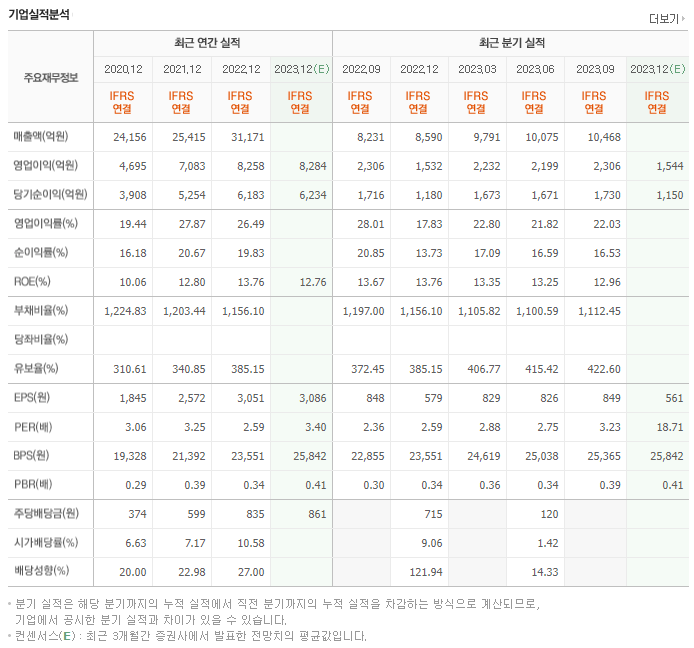The image size is (694, 648).
Task: Click reserve ratio value 310.61
Action: pyautogui.click(x=130, y=369)
